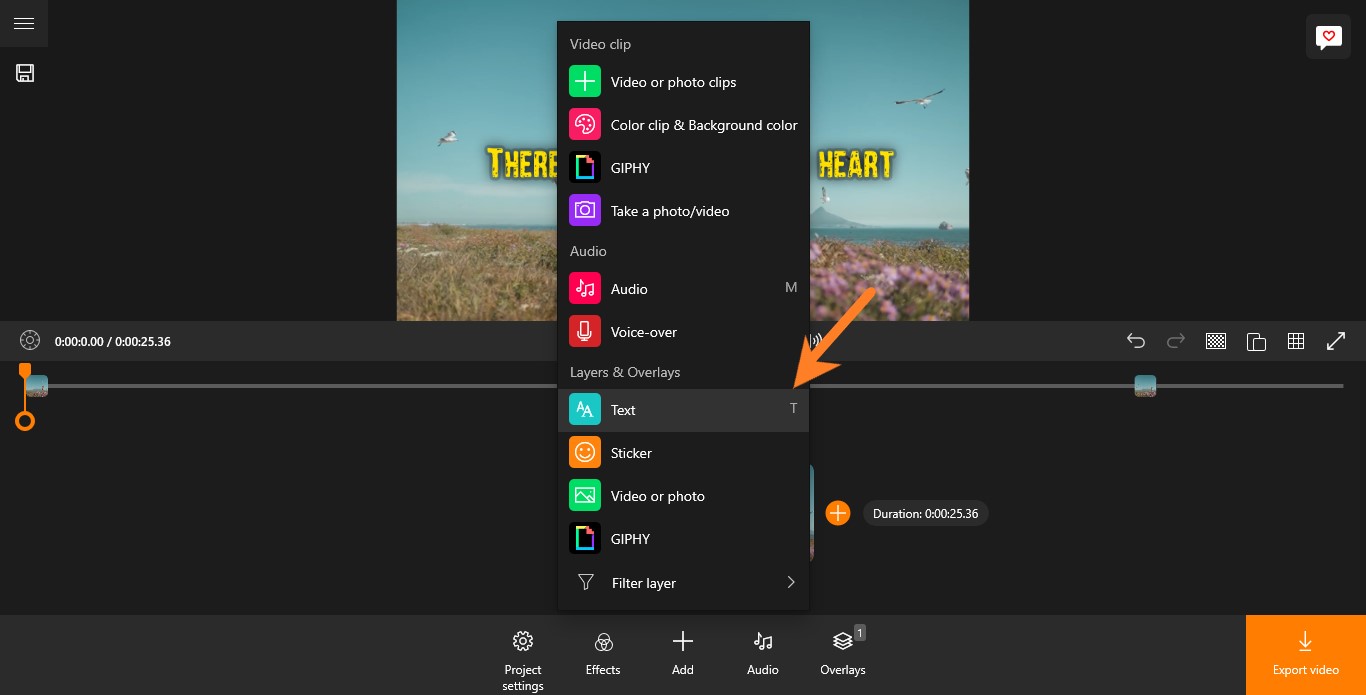The width and height of the screenshot is (1366, 695).
Task: Toggle the checkerboard transparency icon
Action: 1216,341
